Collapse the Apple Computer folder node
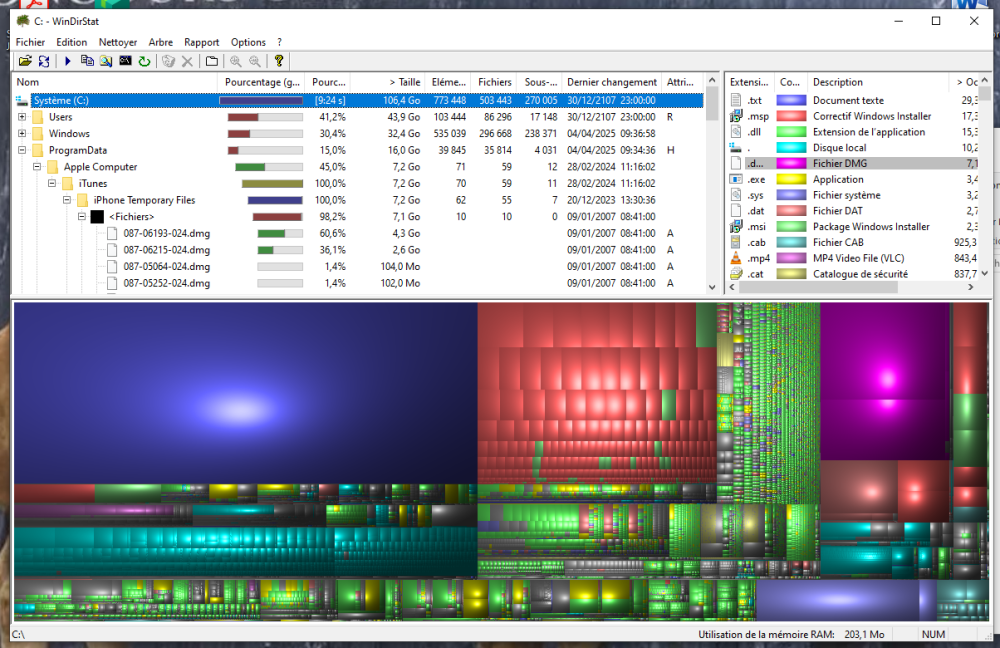Screen dimensions: 1000x648 click(37, 167)
